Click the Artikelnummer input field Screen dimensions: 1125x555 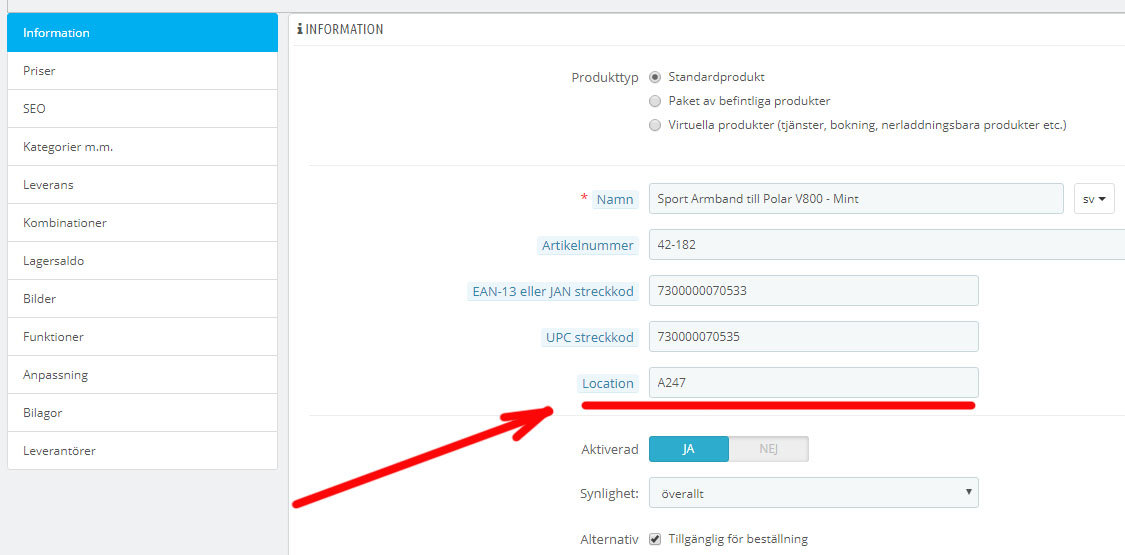[885, 245]
